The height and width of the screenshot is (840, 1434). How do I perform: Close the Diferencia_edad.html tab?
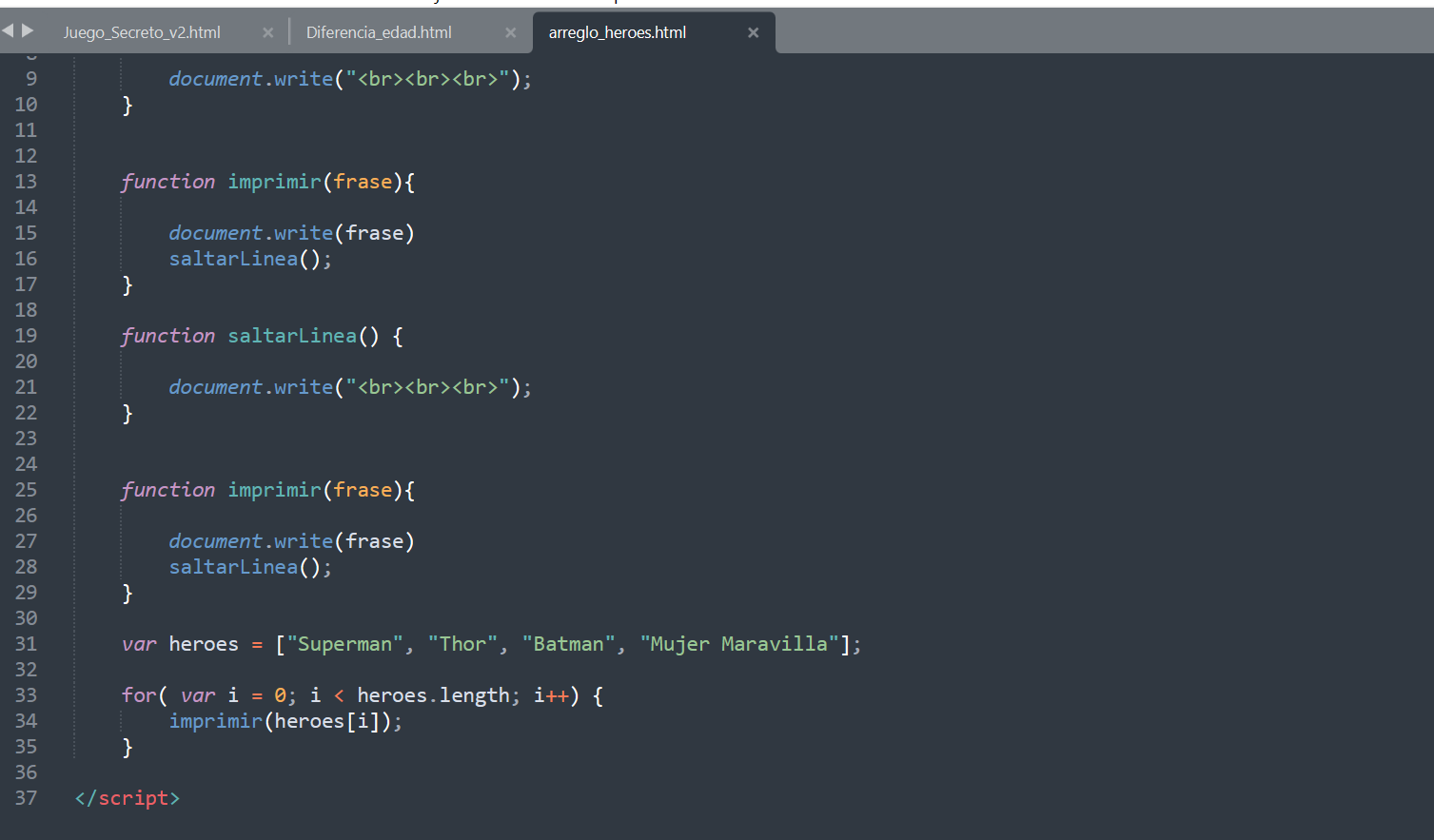click(511, 32)
